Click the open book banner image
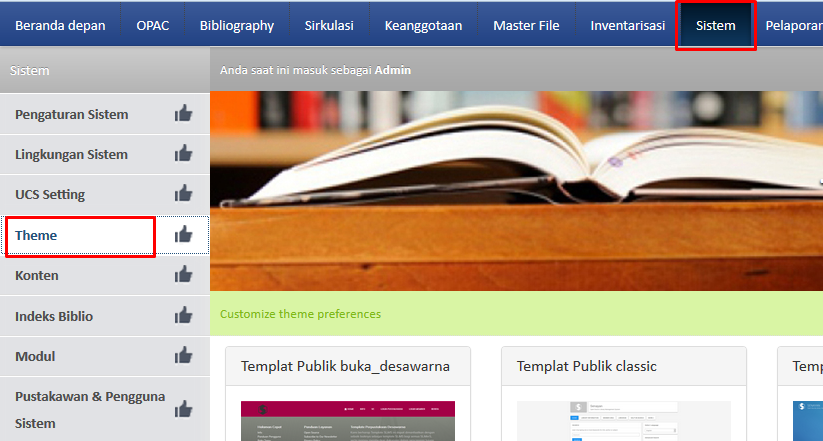Screen dimensions: 823x441 516,191
